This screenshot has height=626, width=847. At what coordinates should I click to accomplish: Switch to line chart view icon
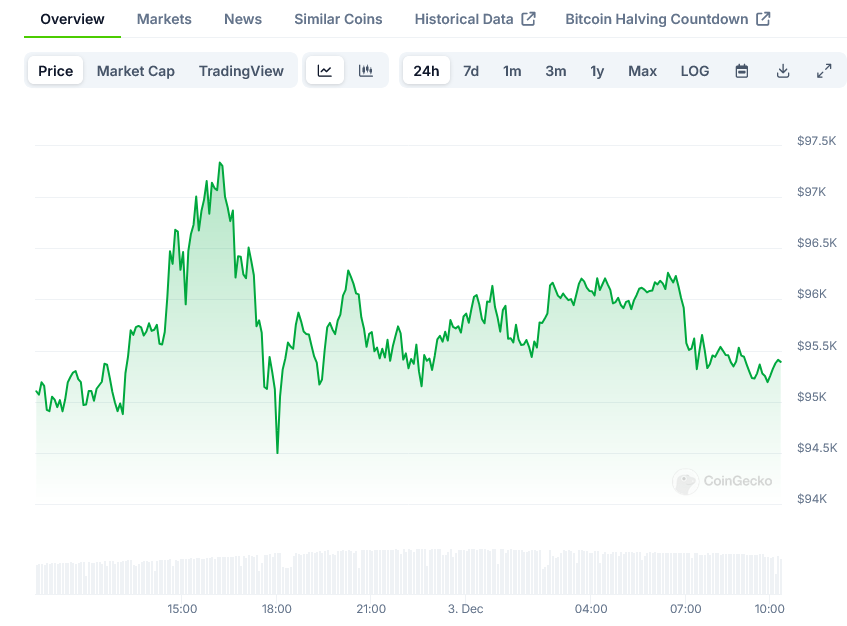click(325, 71)
